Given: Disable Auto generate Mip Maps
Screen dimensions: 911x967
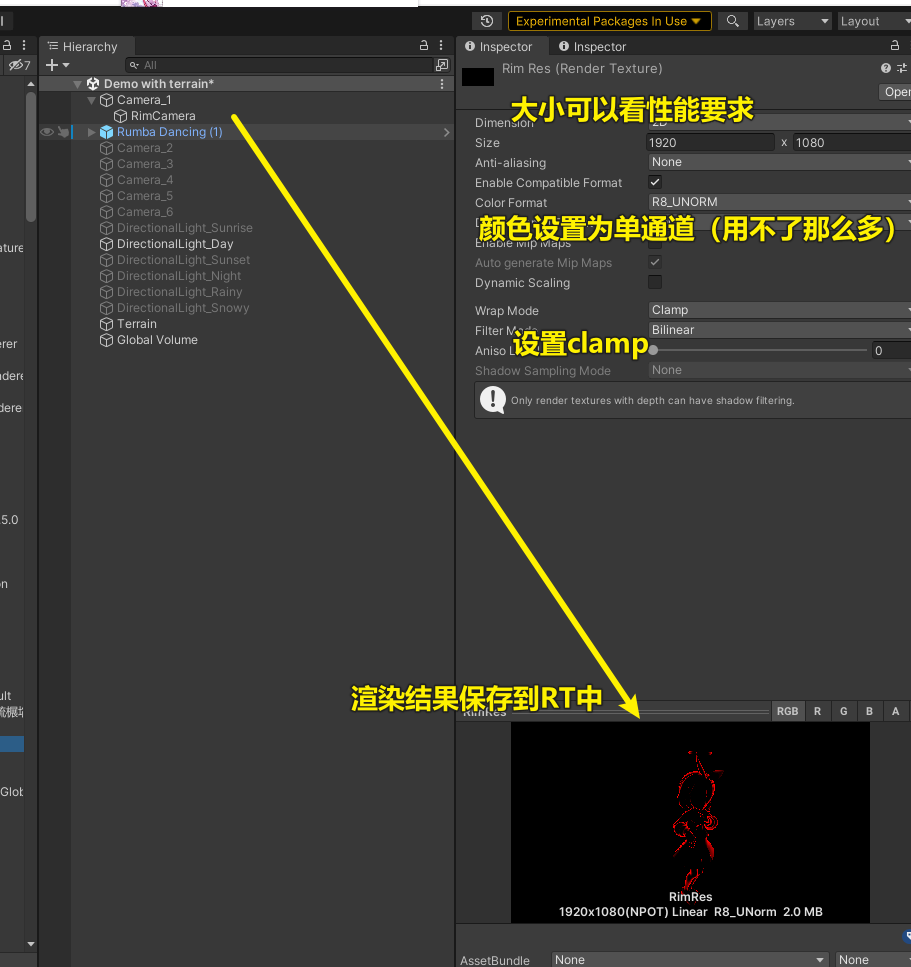Looking at the screenshot, I should (x=654, y=262).
